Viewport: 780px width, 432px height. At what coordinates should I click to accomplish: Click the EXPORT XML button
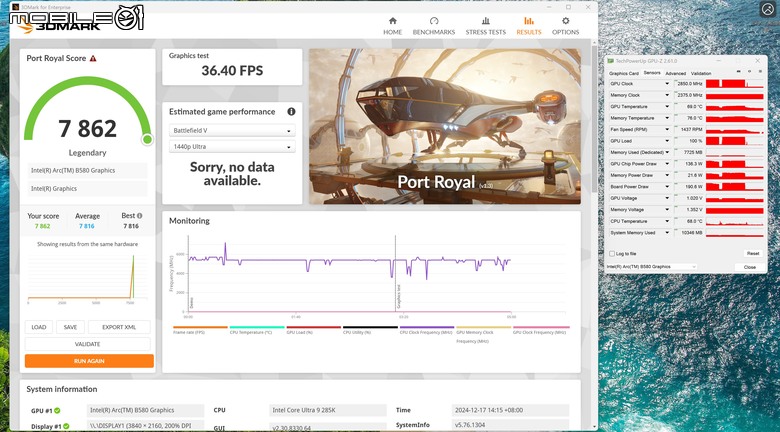coord(119,327)
